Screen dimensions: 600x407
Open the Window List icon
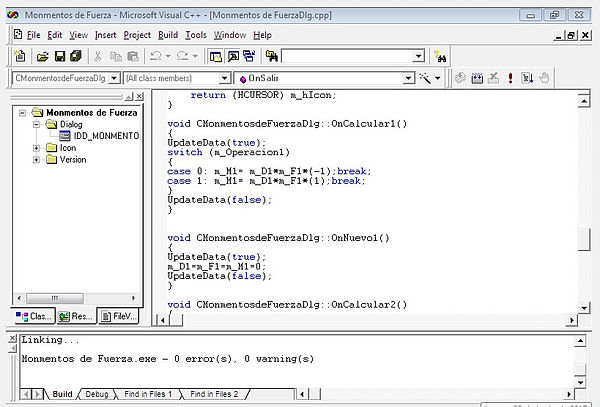tap(249, 57)
